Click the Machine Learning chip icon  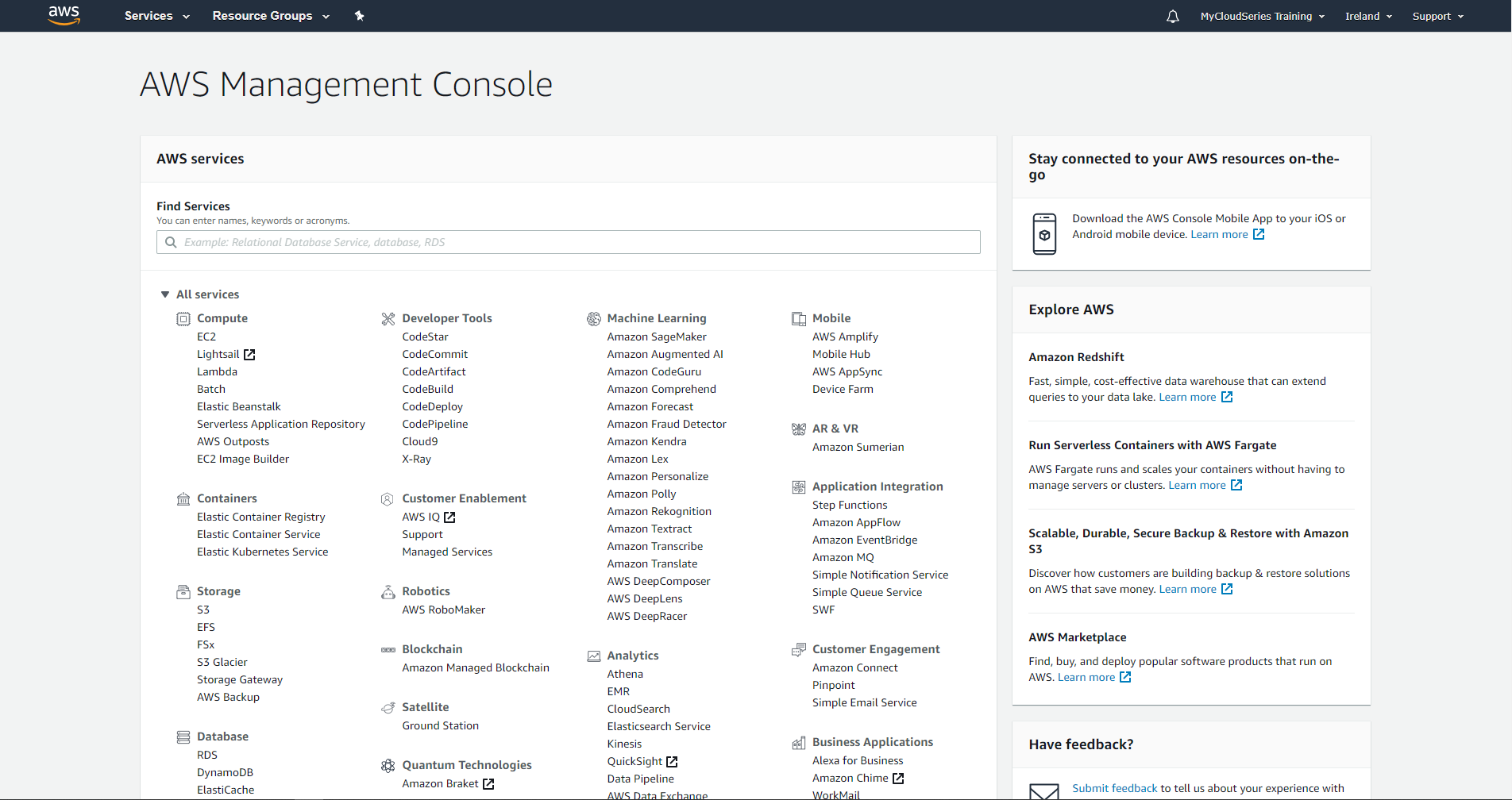[593, 318]
